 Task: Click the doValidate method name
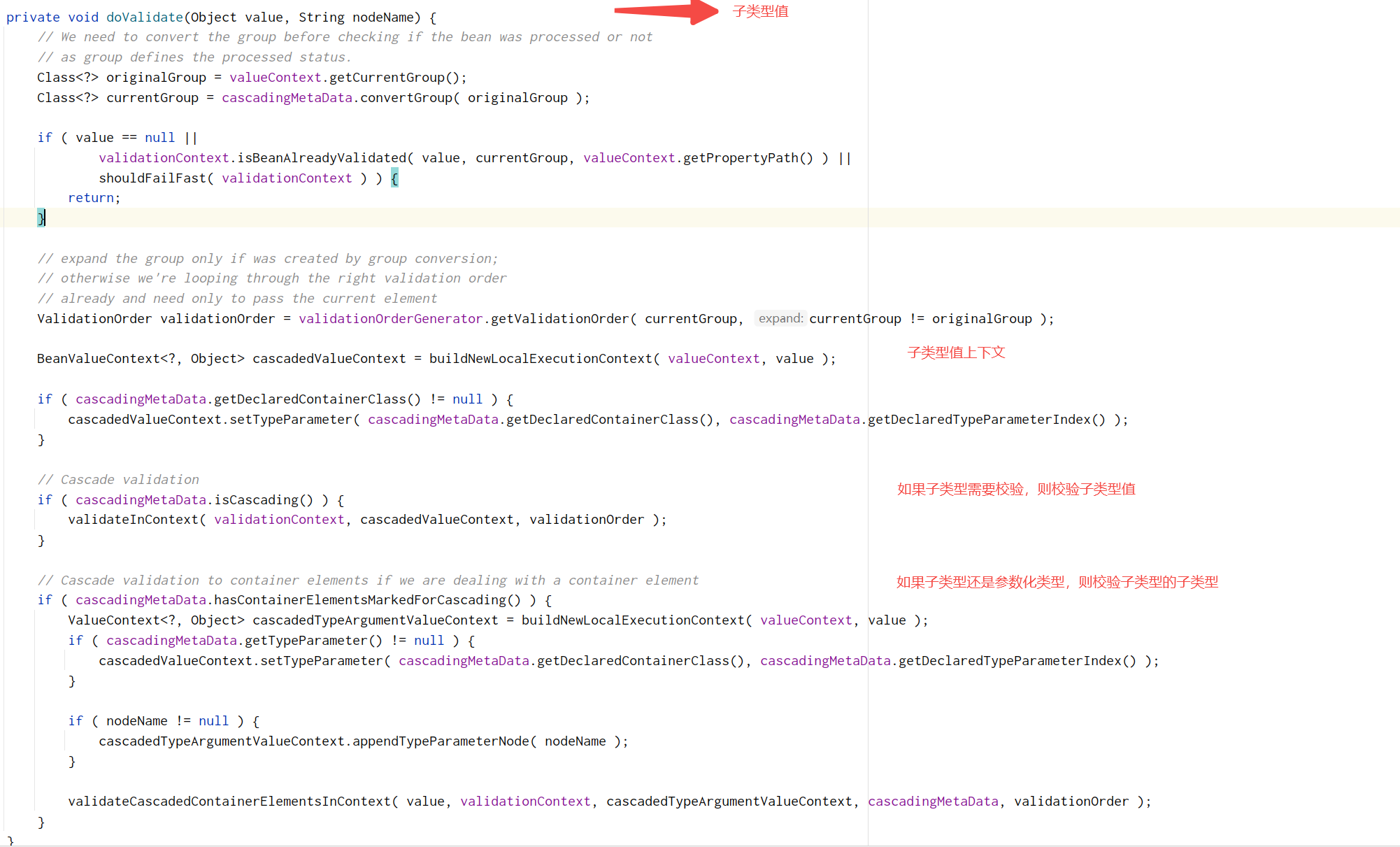(x=144, y=17)
